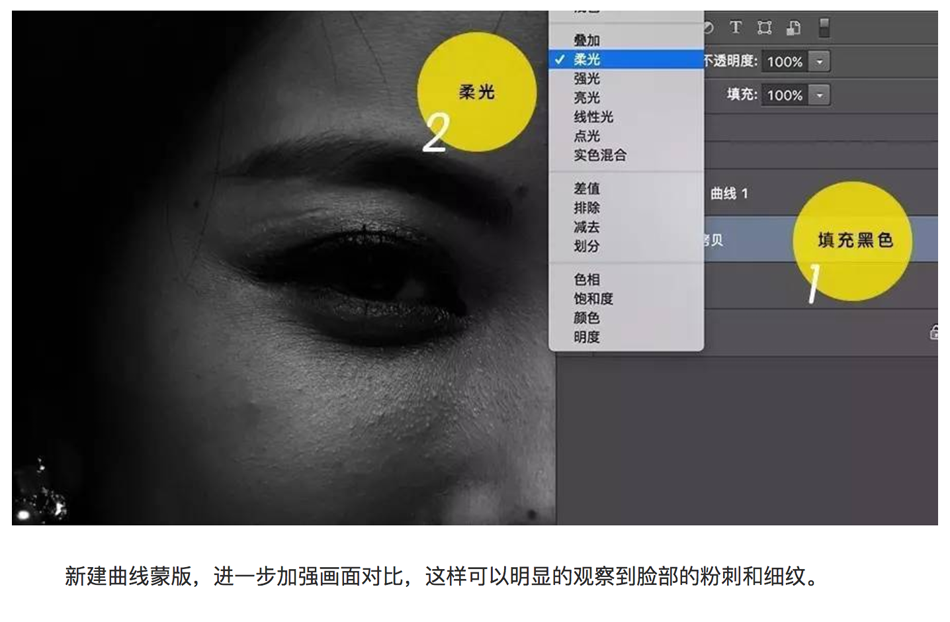This screenshot has height=622, width=950.
Task: Choose 减去 blend mode
Action: (x=626, y=227)
